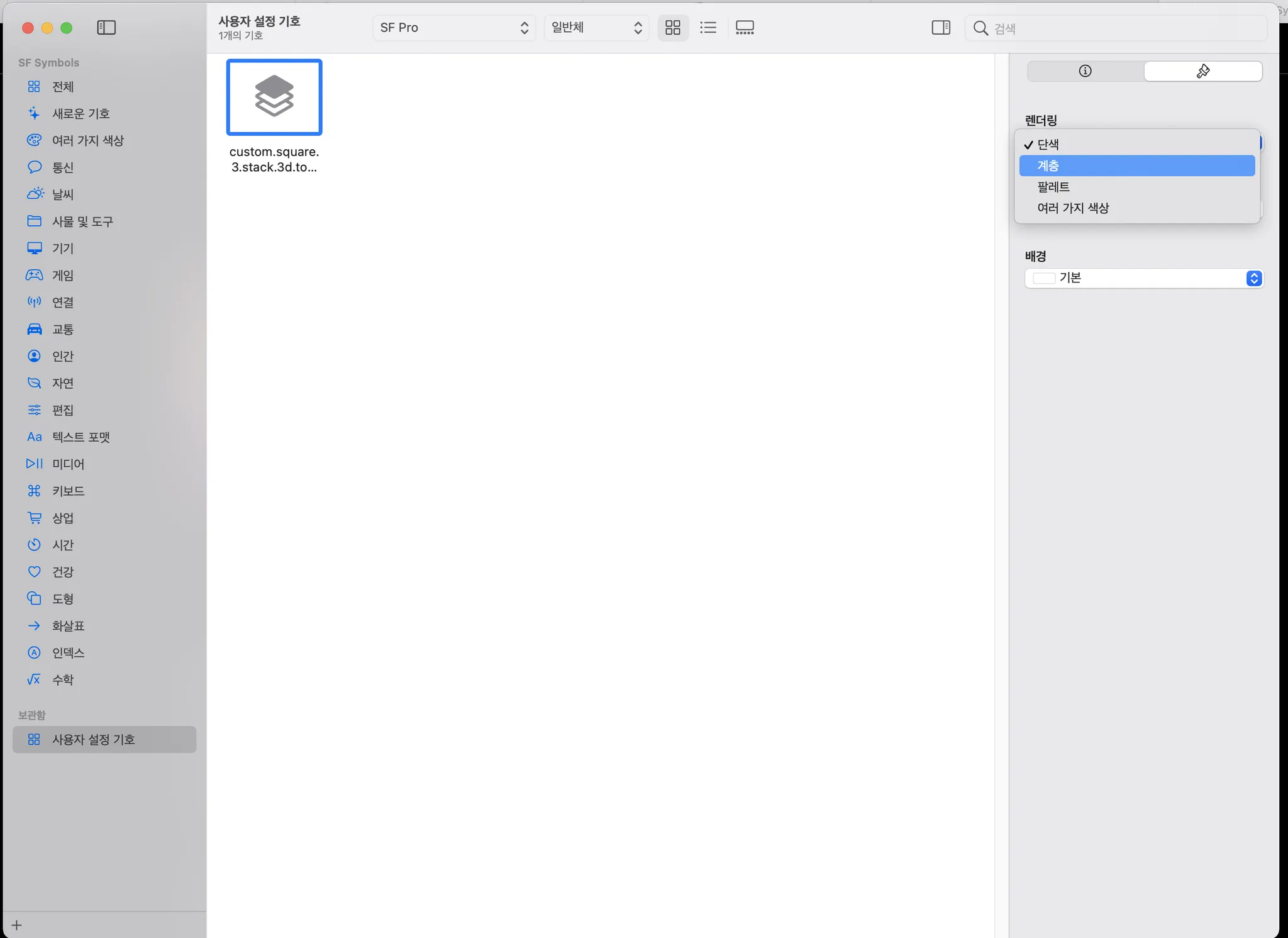1288x938 pixels.
Task: Open the SF Pro font dropdown
Action: (x=453, y=28)
